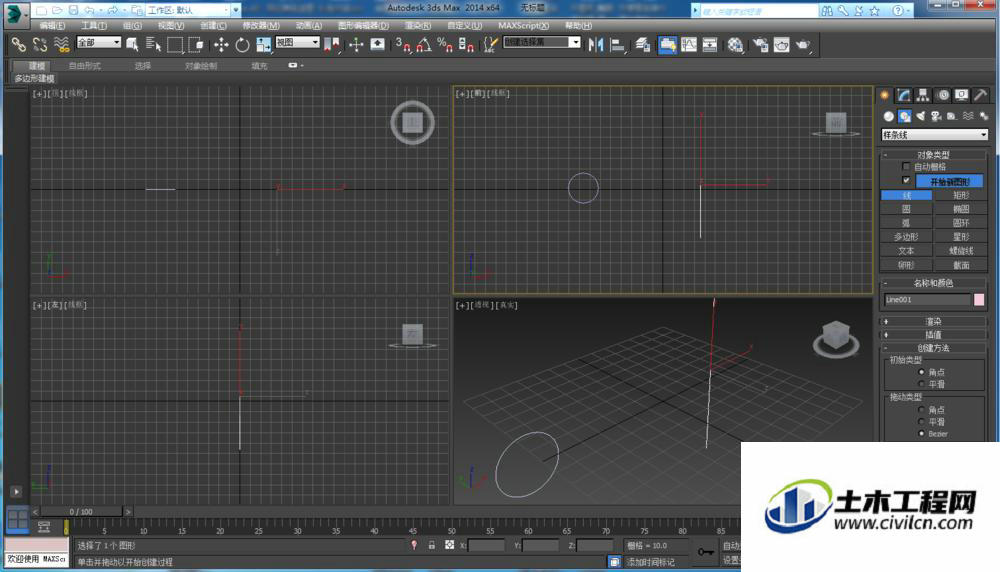This screenshot has height=572, width=1000.
Task: Click the Line001 object color swatch
Action: (979, 300)
